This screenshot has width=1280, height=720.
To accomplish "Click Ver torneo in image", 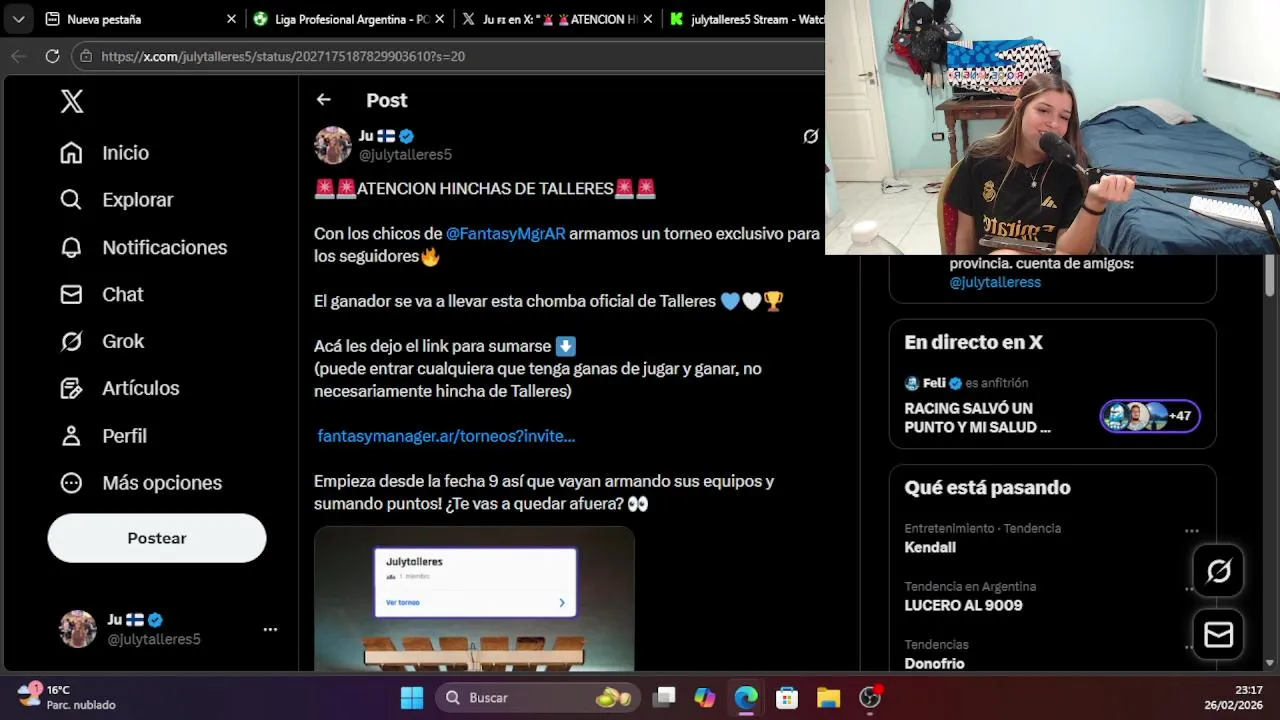I will (403, 602).
